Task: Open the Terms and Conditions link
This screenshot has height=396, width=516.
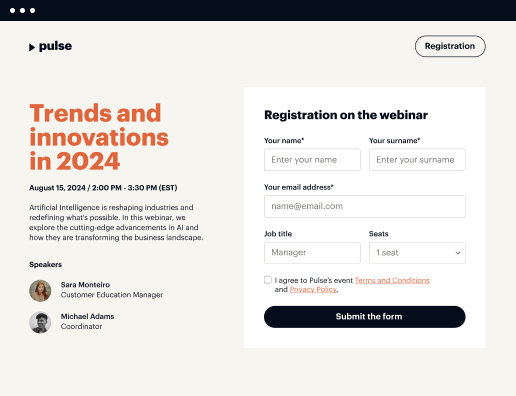Action: tap(392, 280)
